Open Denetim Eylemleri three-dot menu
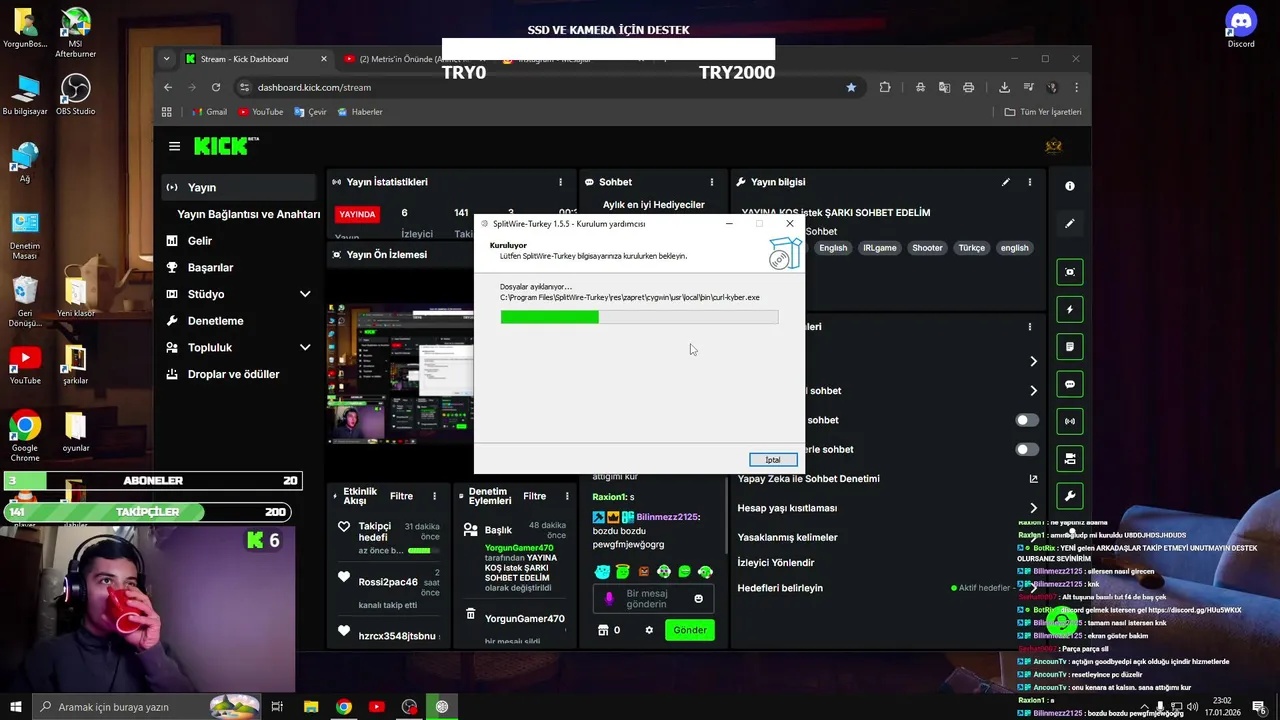 pyautogui.click(x=567, y=496)
